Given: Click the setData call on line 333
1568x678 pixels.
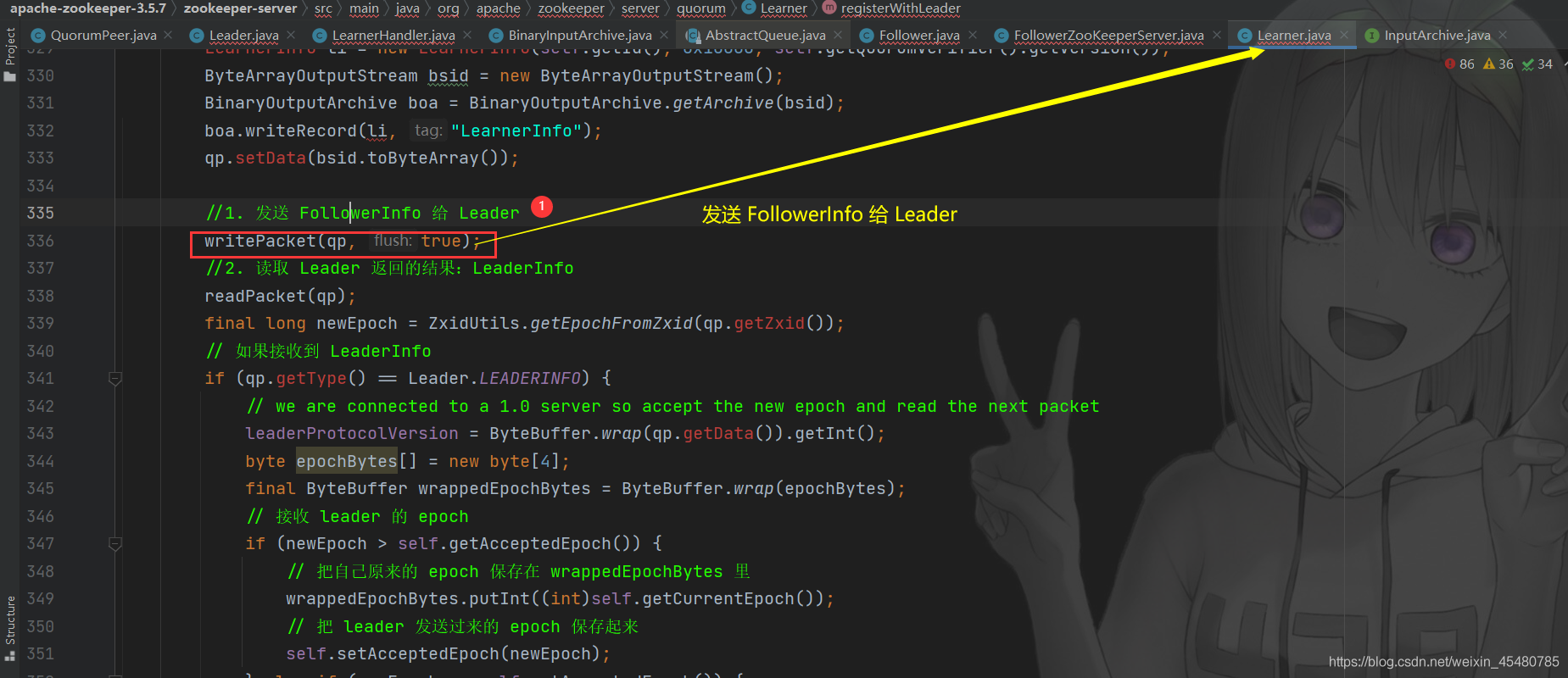Looking at the screenshot, I should (x=270, y=158).
